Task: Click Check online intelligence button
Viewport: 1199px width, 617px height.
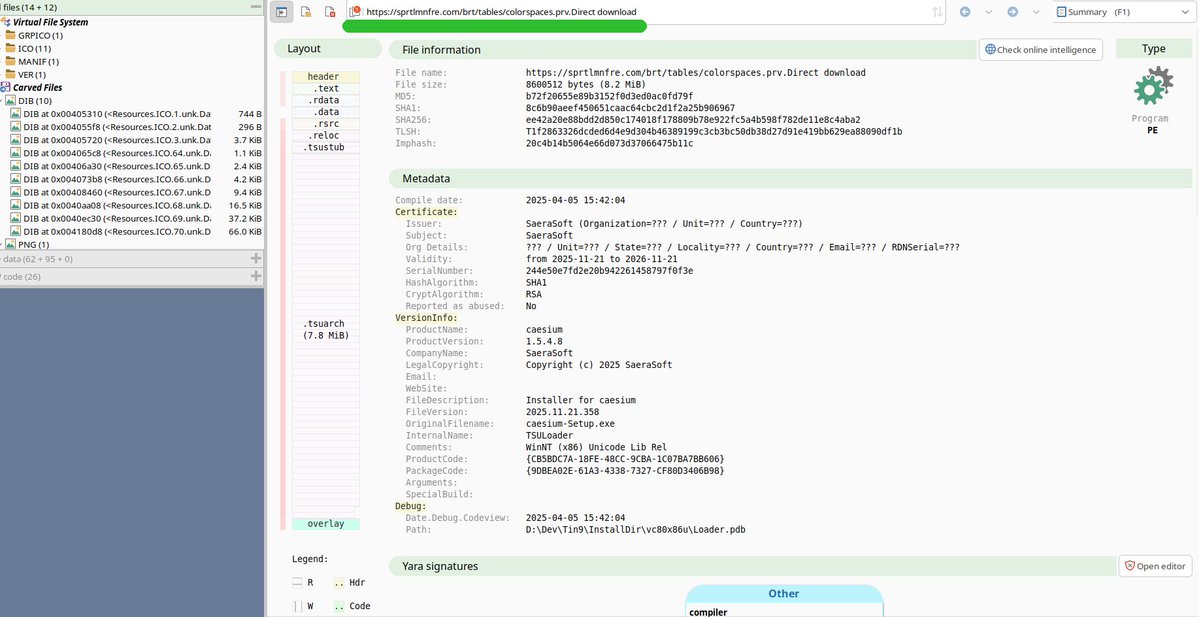Action: tap(1040, 49)
